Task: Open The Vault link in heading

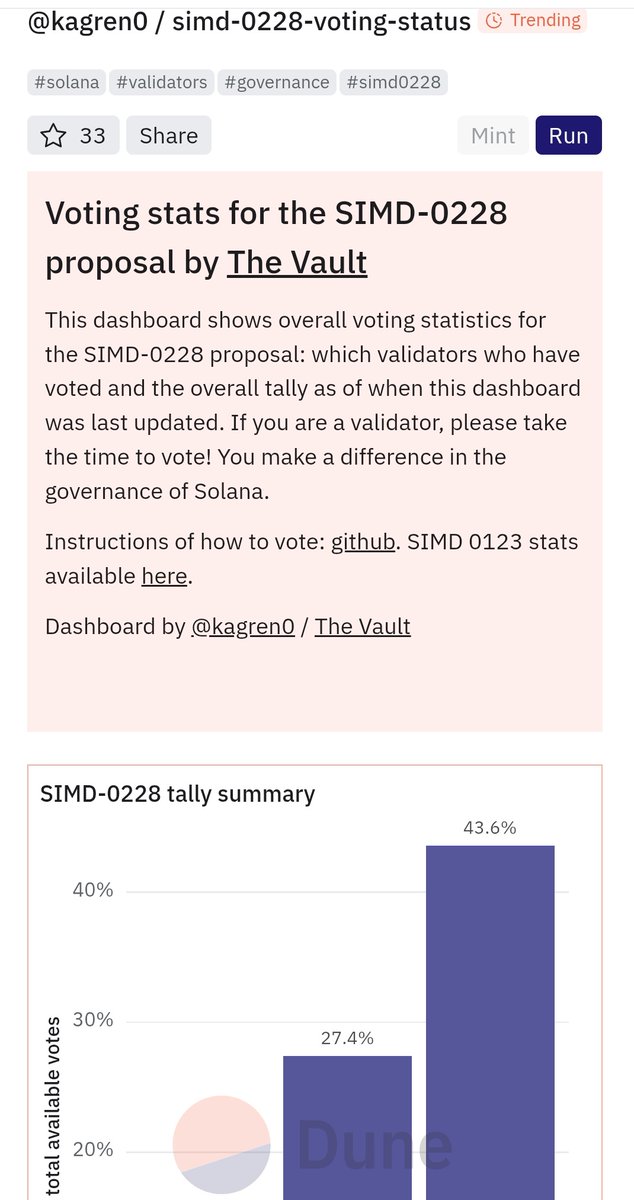Action: [x=297, y=262]
